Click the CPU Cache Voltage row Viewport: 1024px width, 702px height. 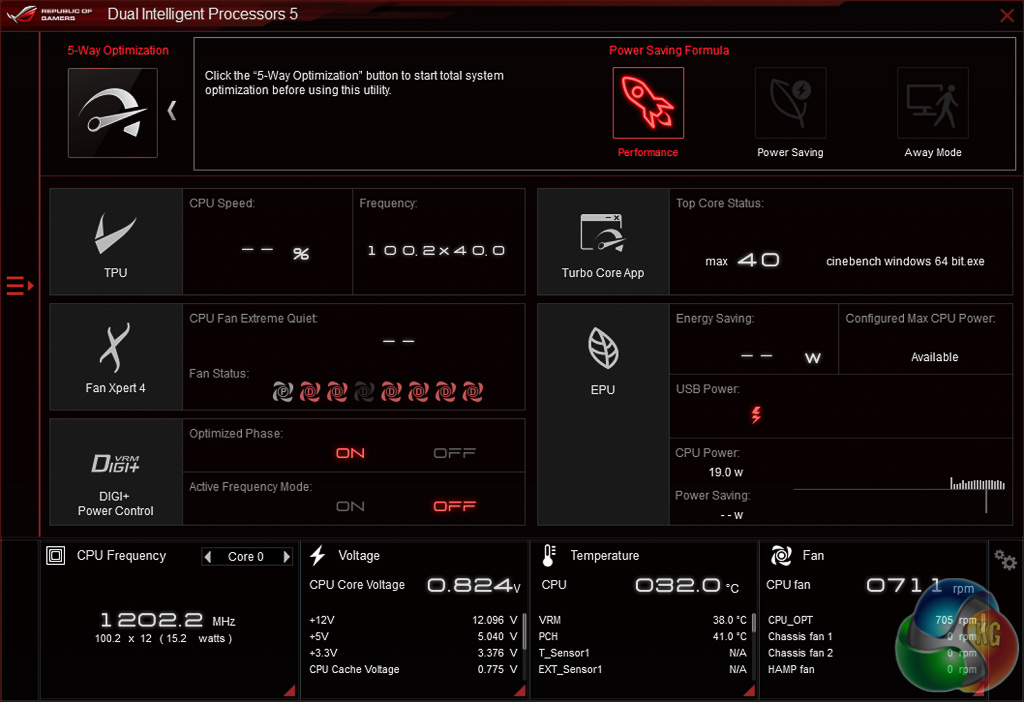click(x=413, y=669)
